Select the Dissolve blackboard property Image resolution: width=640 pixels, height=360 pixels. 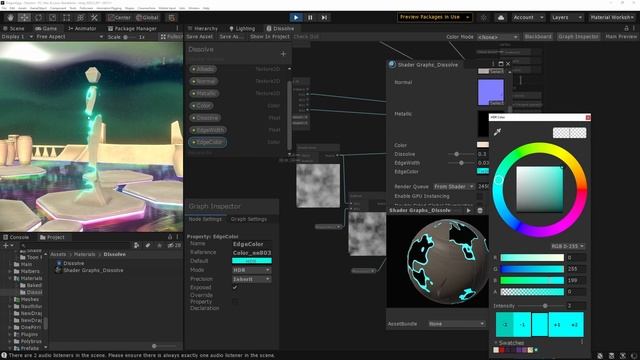(x=205, y=118)
